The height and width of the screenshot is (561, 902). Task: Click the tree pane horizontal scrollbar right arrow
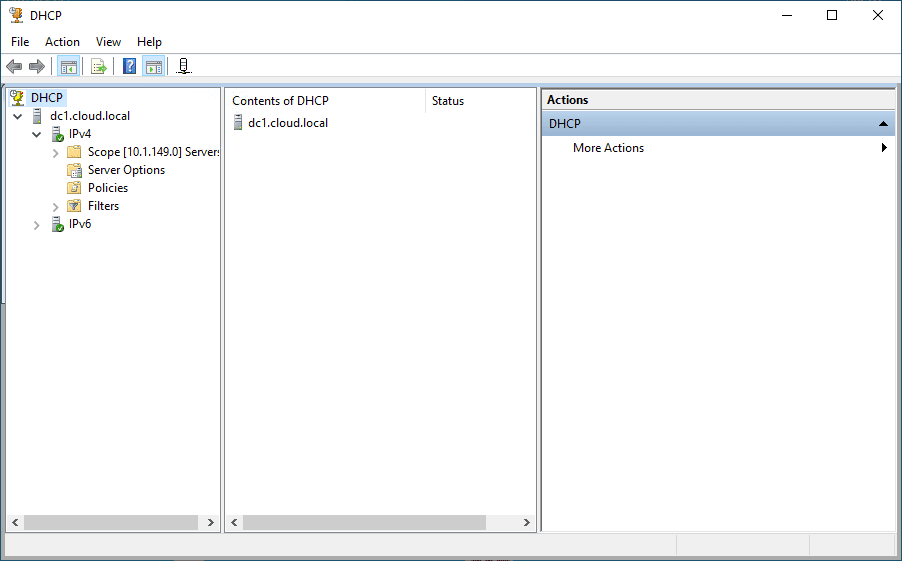[211, 522]
